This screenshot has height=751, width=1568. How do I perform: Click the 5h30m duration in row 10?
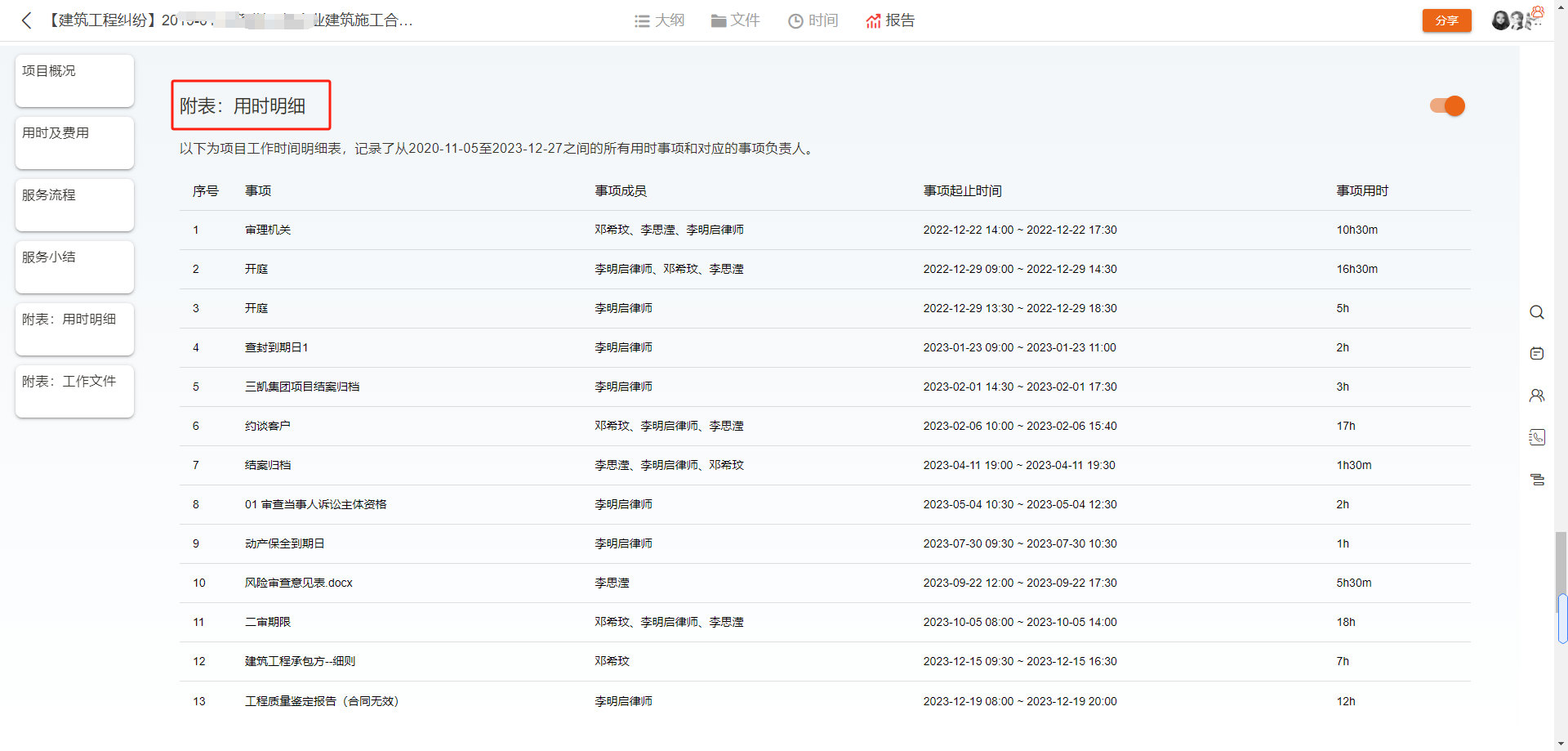[1354, 583]
